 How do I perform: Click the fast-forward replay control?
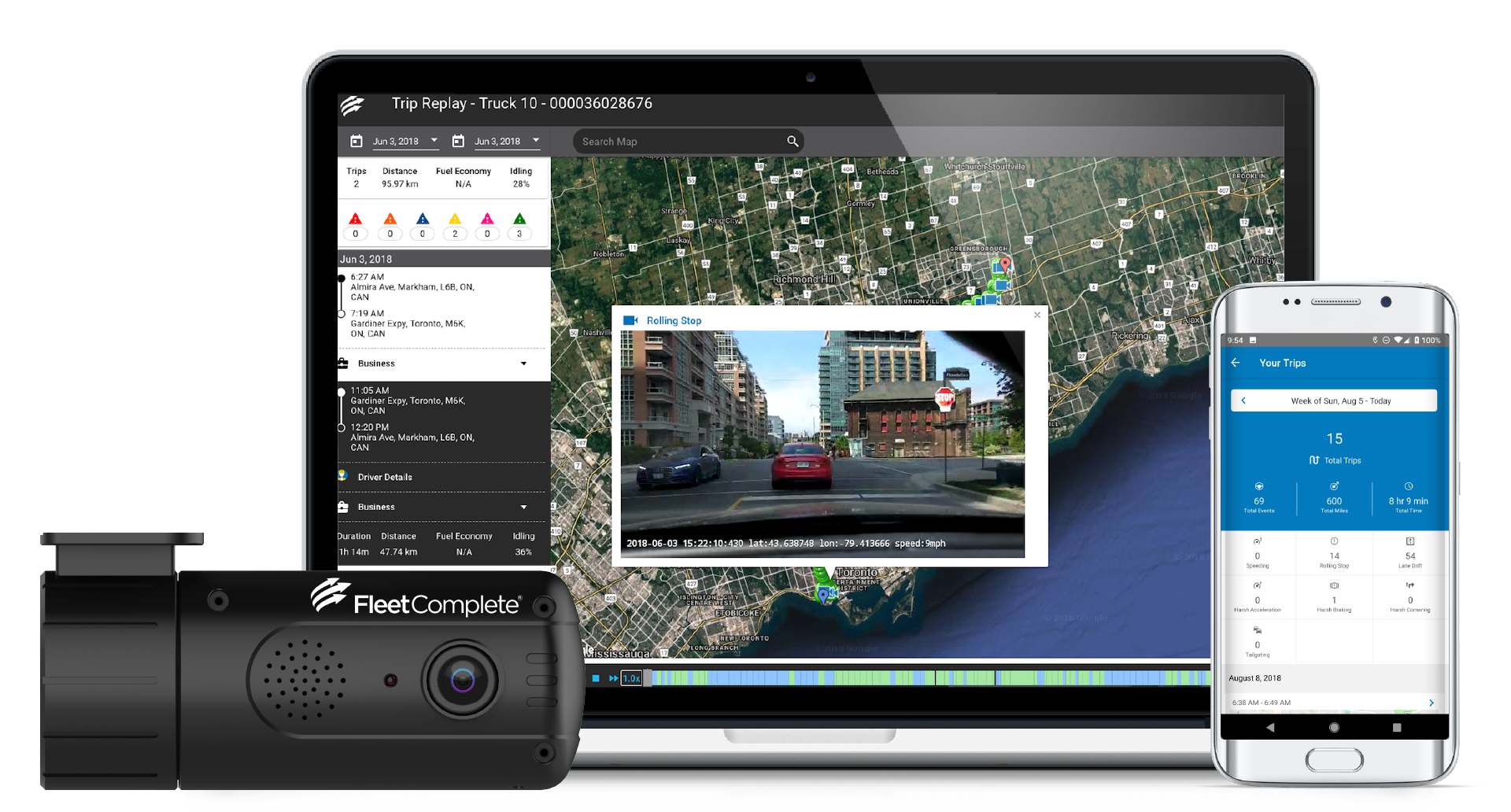(613, 677)
